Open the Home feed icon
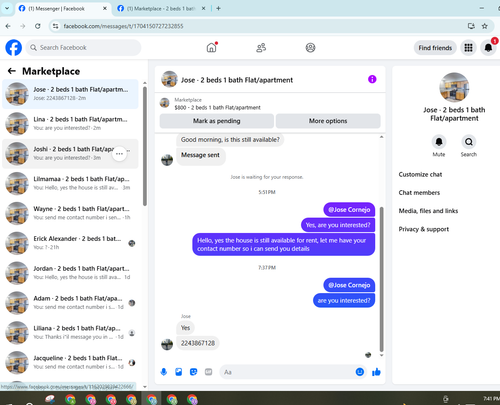 (211, 48)
